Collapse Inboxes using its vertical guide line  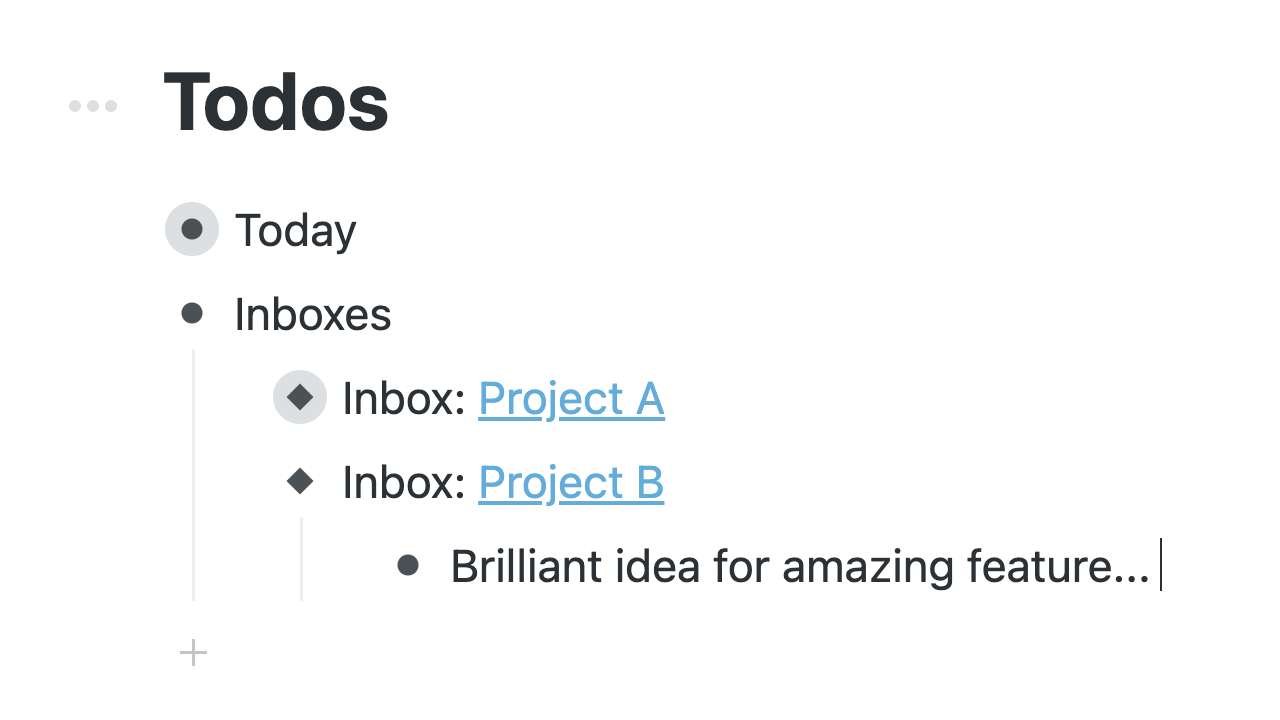pyautogui.click(x=193, y=475)
